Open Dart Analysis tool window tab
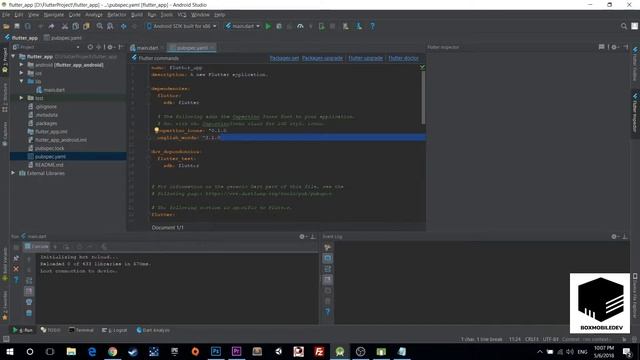This screenshot has width=640, height=360. 153,330
